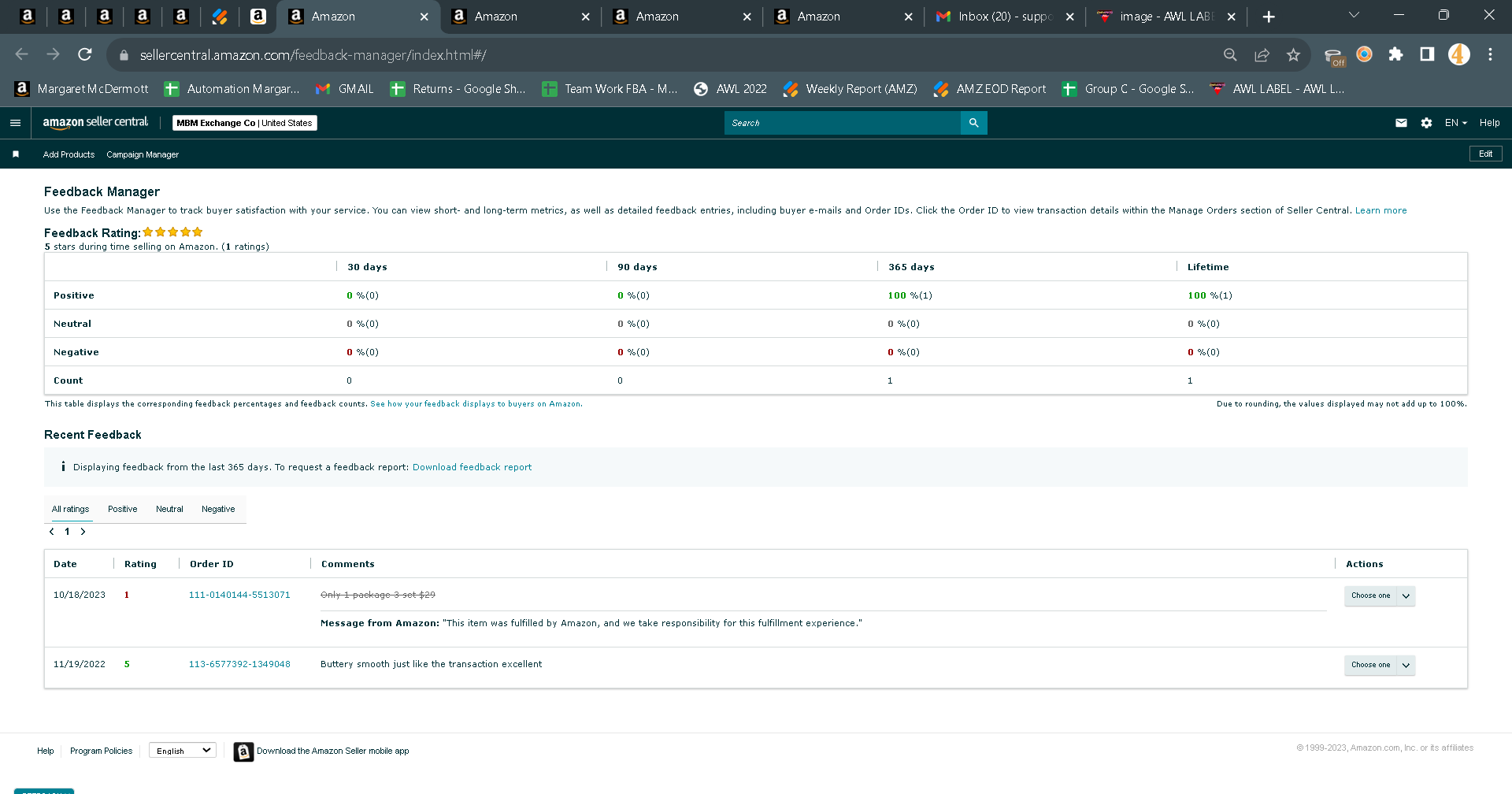Image resolution: width=1512 pixels, height=794 pixels.
Task: Open order ID 113-6577392-1349048
Action: pos(239,664)
